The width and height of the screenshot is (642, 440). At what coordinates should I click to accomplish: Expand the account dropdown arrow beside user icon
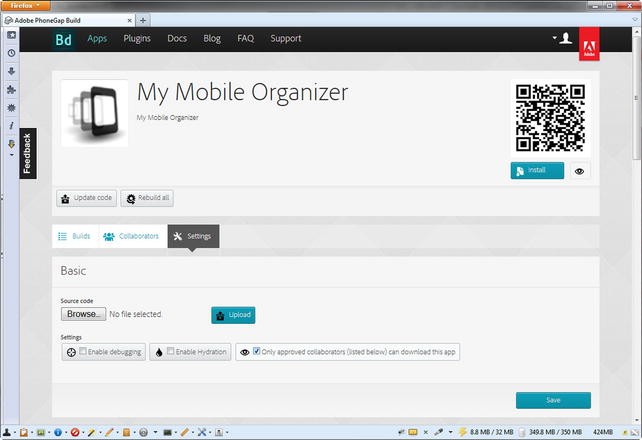554,38
